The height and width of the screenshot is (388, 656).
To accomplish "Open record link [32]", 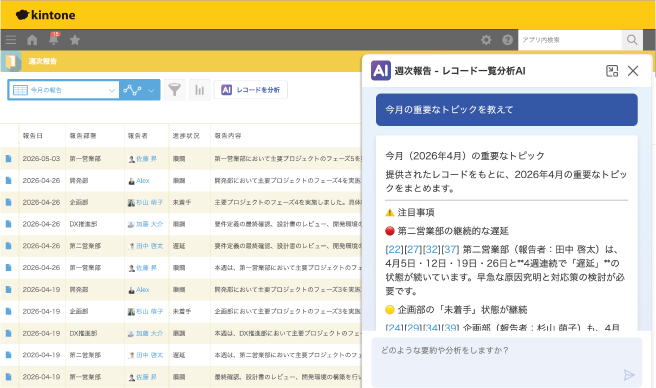I will pos(432,249).
